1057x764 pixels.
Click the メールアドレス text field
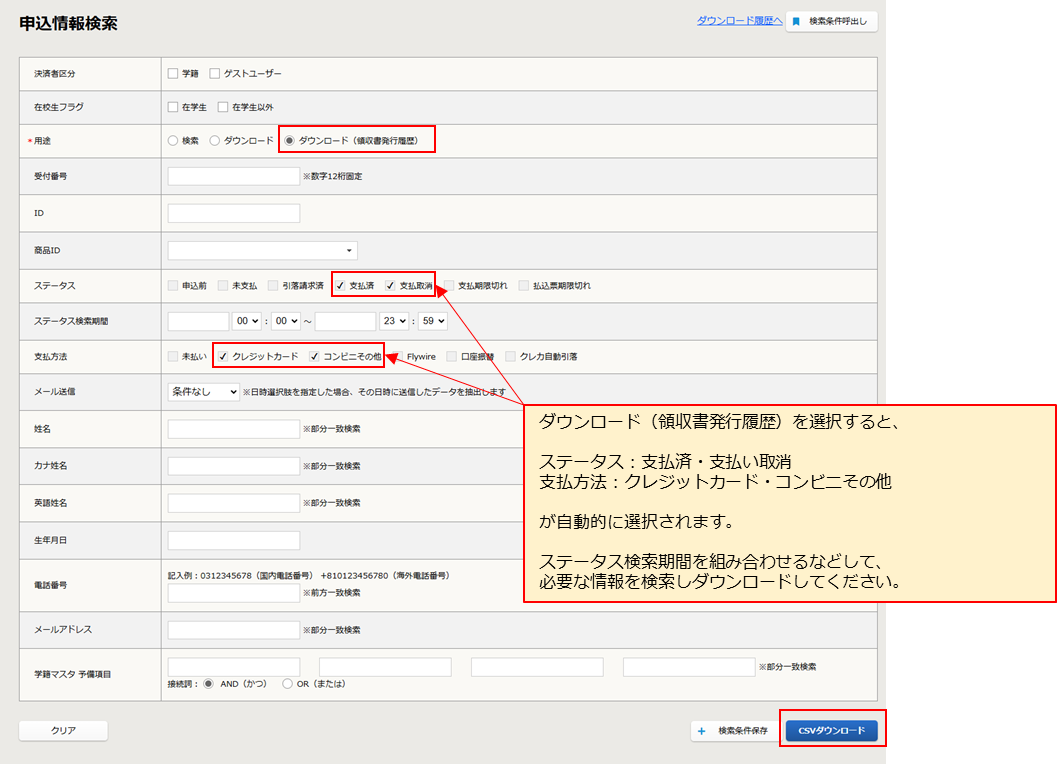(x=234, y=630)
